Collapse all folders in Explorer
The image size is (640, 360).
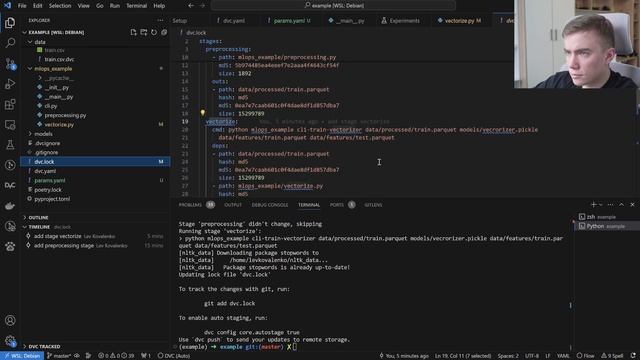(x=164, y=32)
